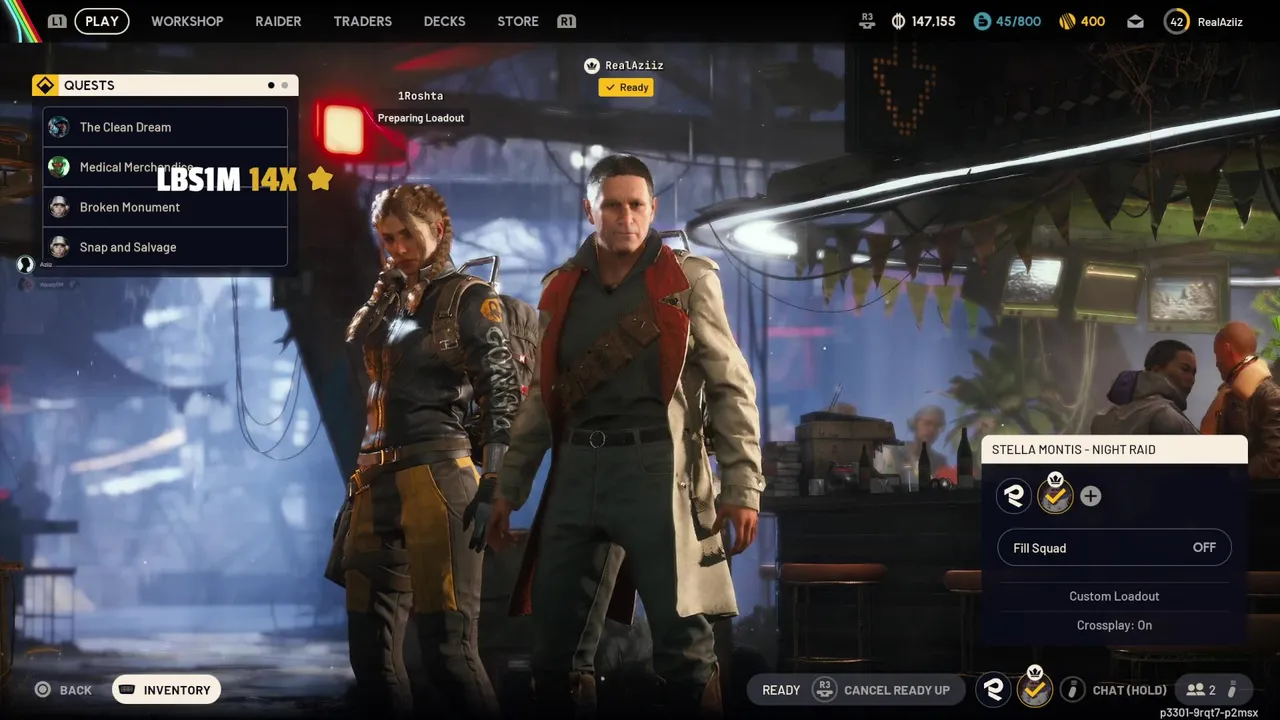Image resolution: width=1280 pixels, height=720 pixels.
Task: Click the CHAT (HOLD) label
Action: (1129, 690)
